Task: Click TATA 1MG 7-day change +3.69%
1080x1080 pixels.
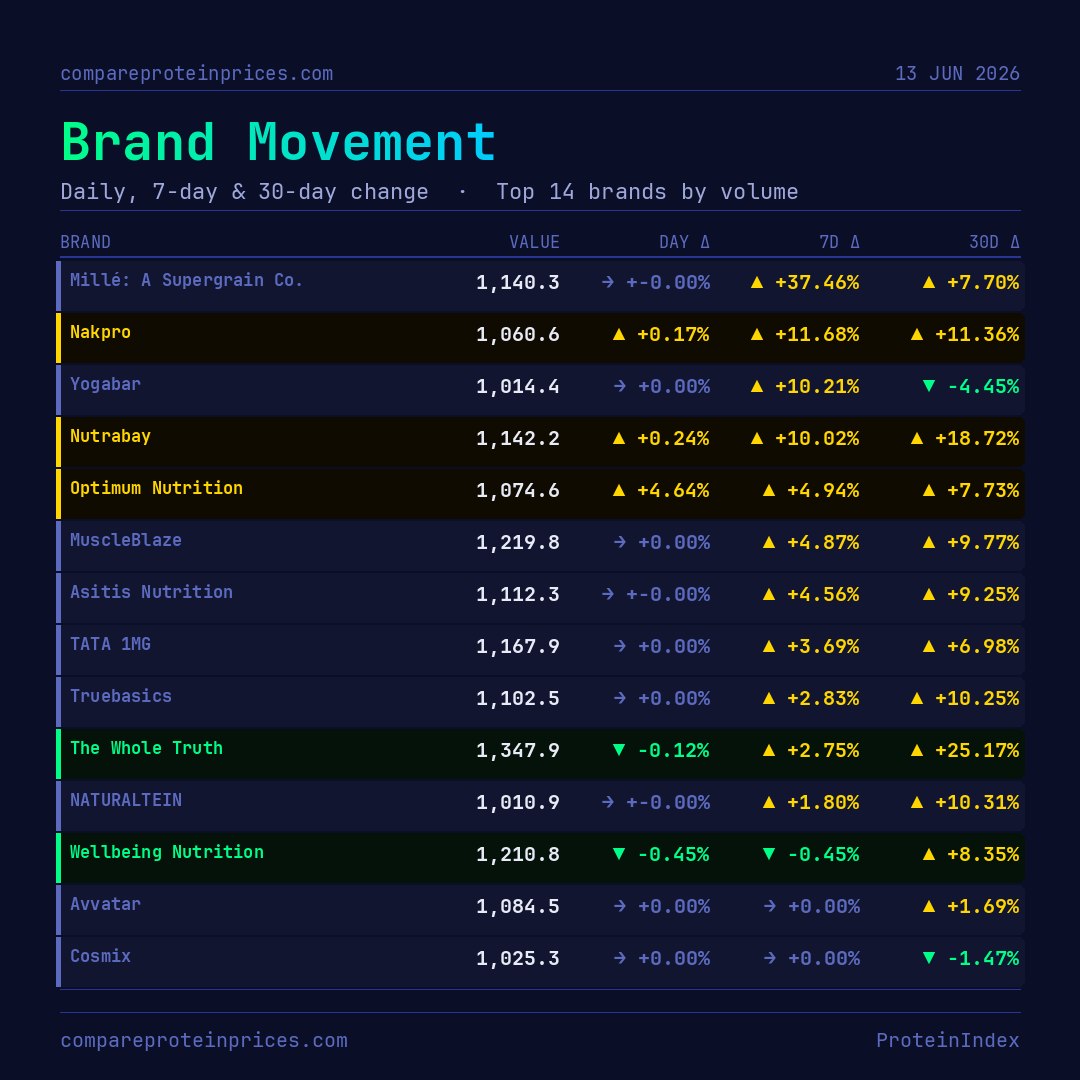Action: [x=823, y=647]
